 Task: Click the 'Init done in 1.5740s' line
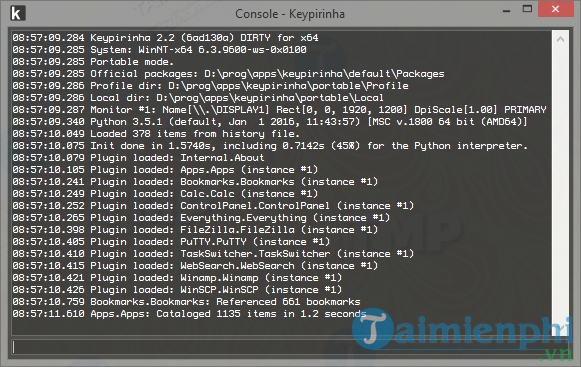coord(270,146)
